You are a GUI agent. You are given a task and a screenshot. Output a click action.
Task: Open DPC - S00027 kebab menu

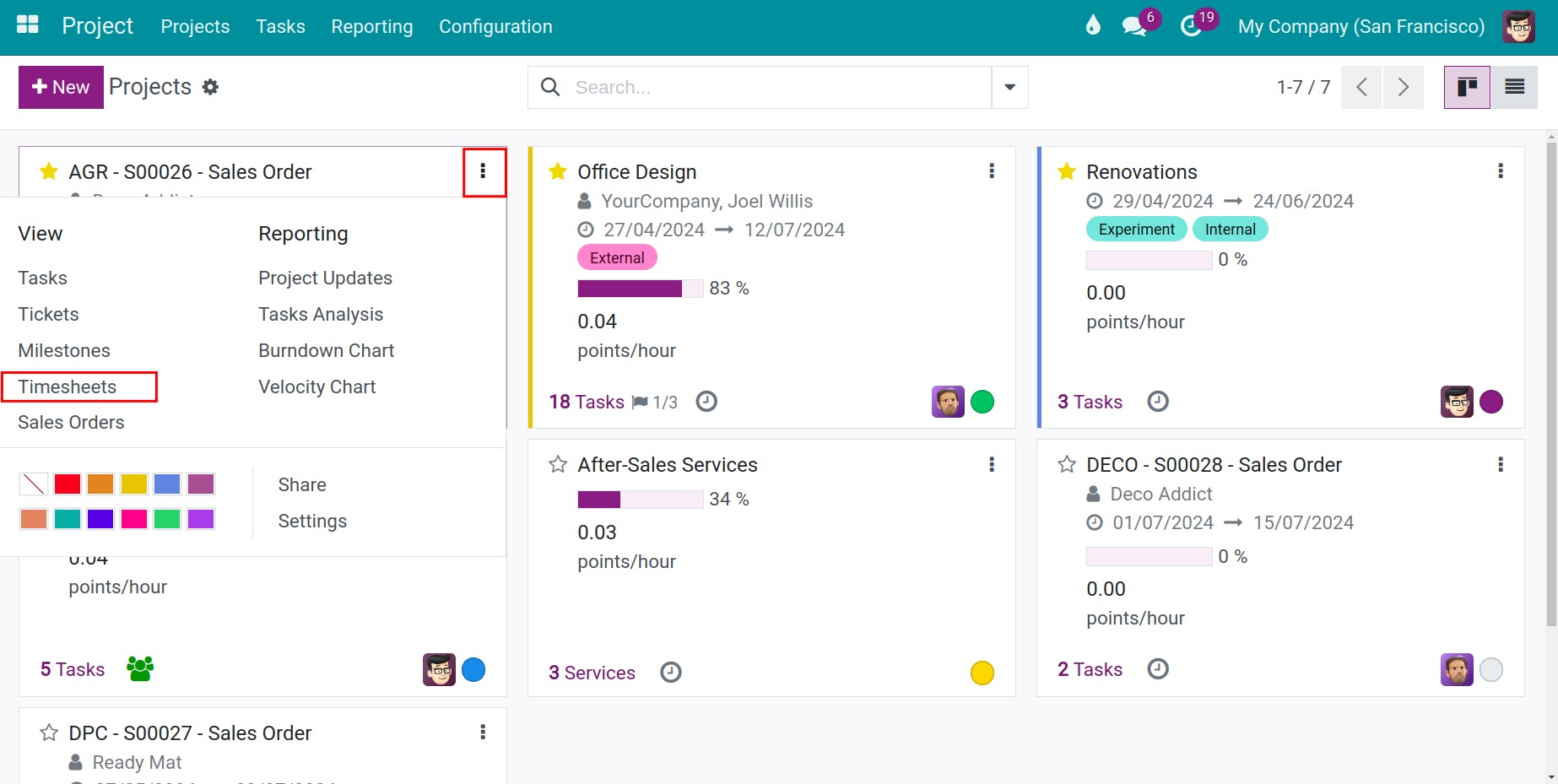(x=483, y=732)
